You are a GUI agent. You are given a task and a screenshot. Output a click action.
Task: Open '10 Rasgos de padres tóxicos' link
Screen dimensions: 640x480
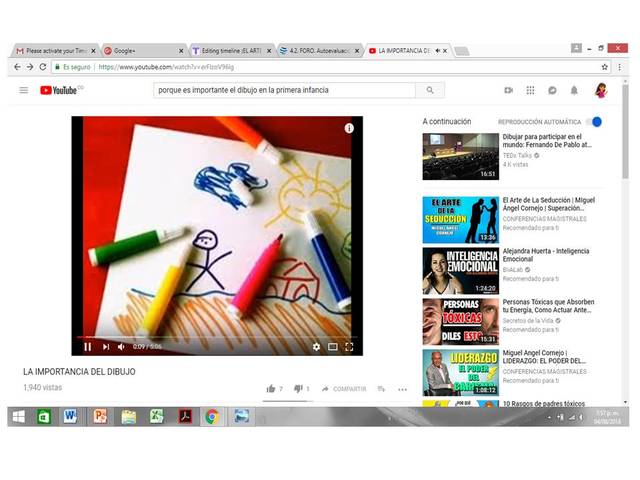tap(544, 404)
